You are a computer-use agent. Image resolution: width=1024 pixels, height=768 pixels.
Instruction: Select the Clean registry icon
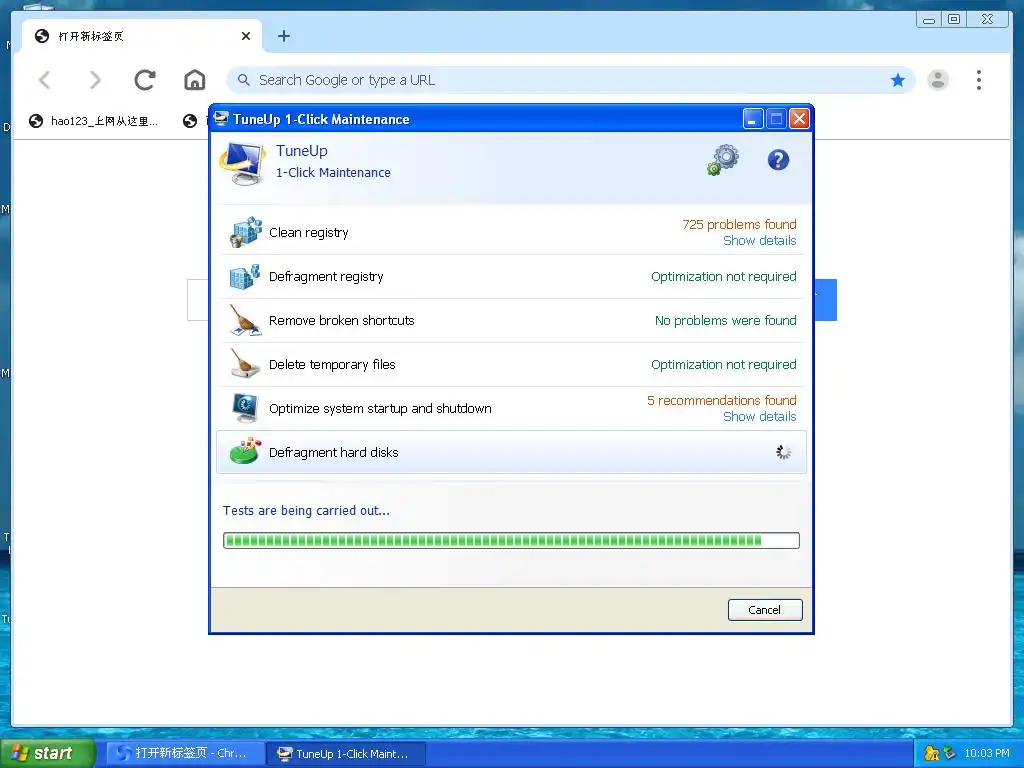click(x=246, y=232)
